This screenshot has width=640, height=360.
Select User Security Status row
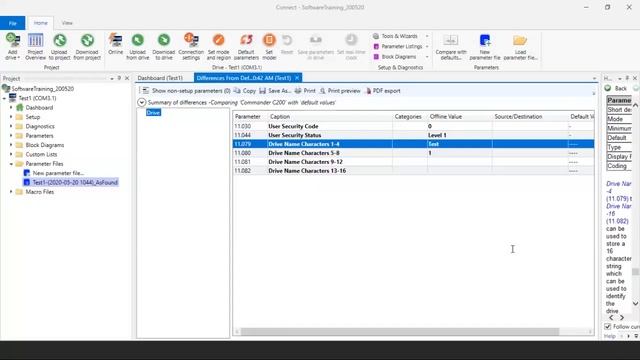pos(413,135)
